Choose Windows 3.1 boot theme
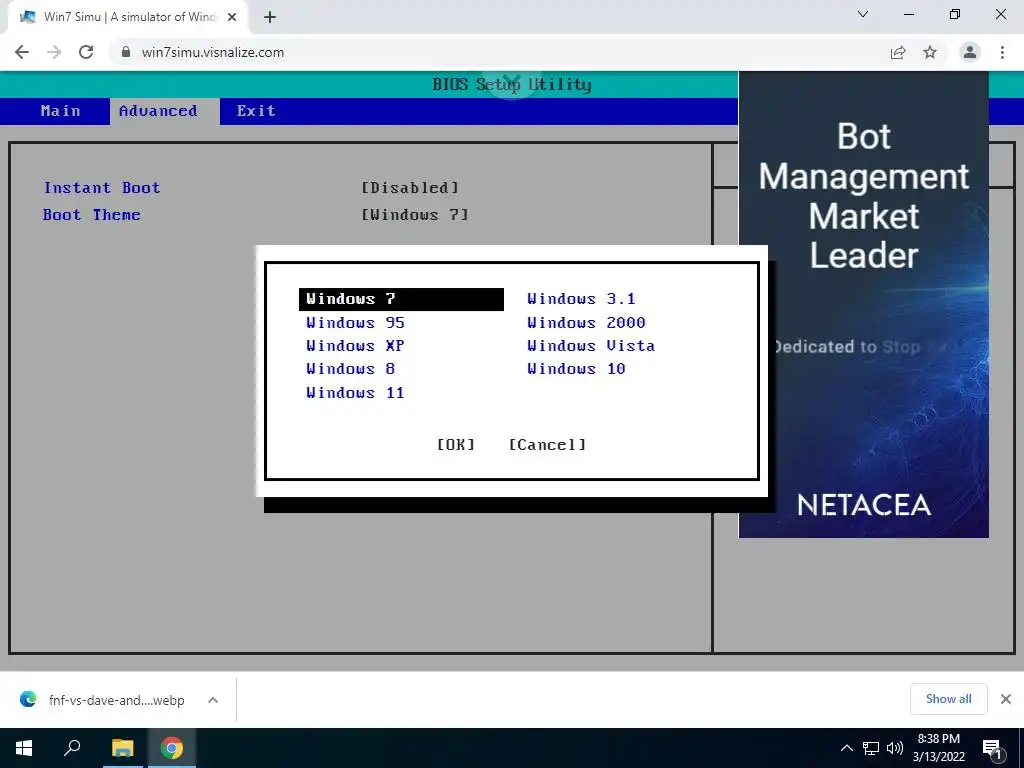 [581, 299]
